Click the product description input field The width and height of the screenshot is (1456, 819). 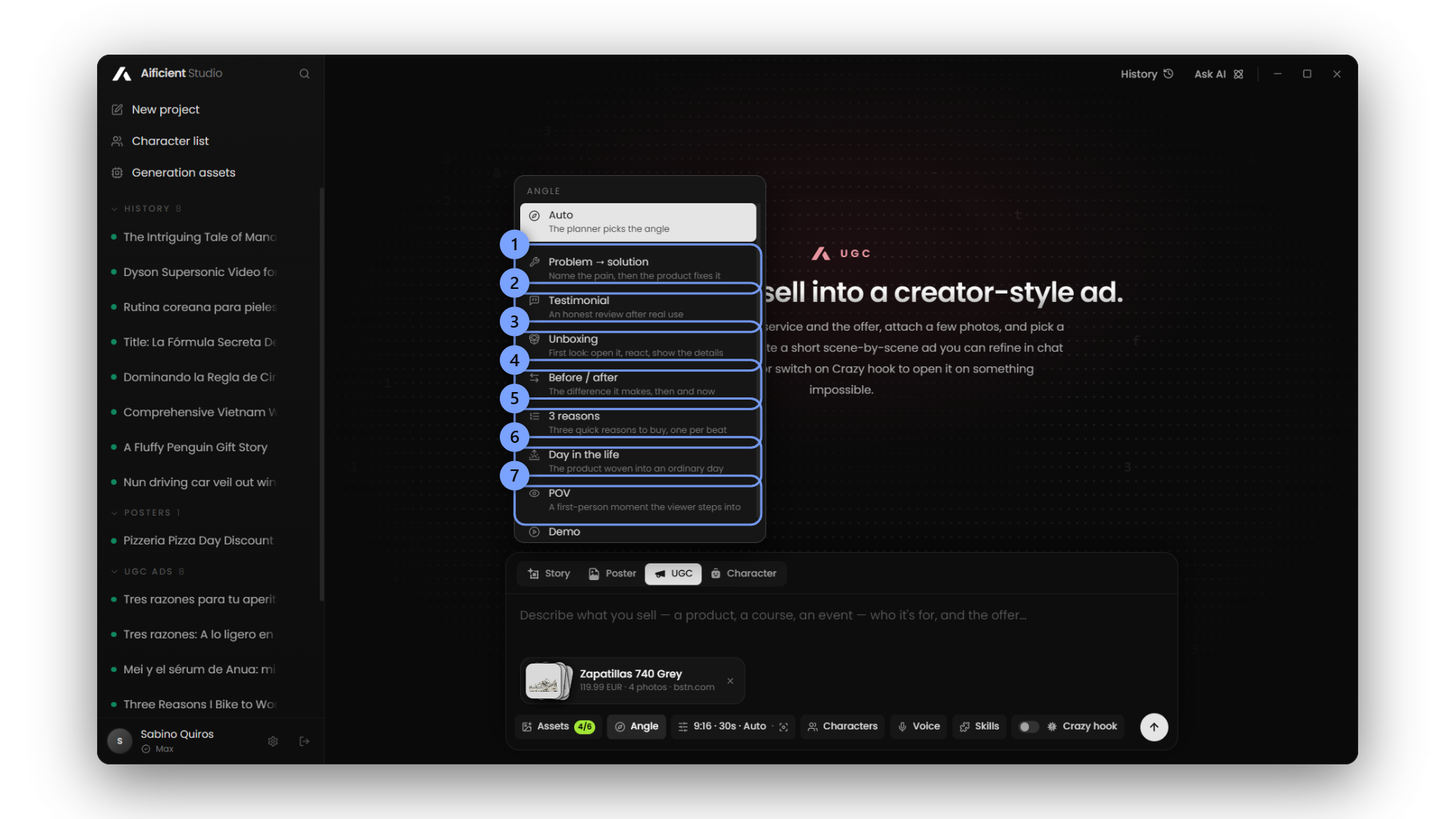click(x=840, y=616)
